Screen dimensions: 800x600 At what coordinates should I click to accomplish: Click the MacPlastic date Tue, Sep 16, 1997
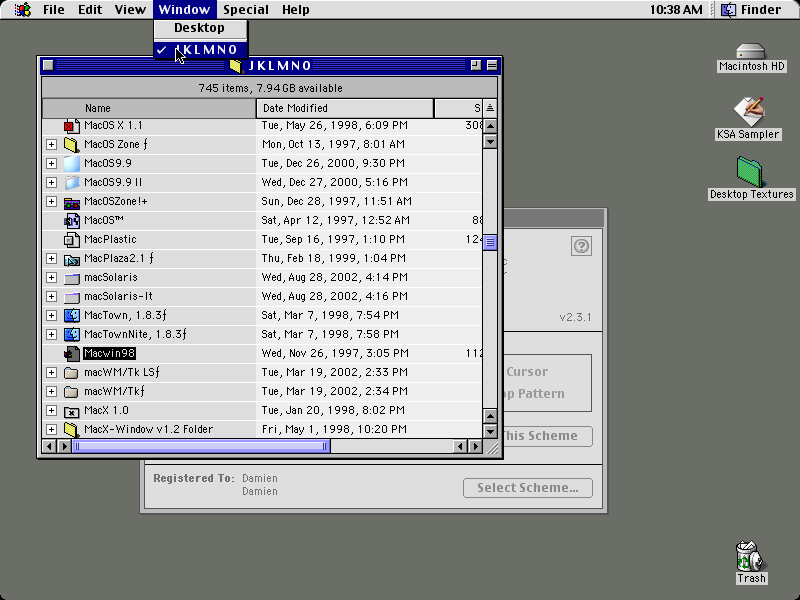[x=333, y=239]
